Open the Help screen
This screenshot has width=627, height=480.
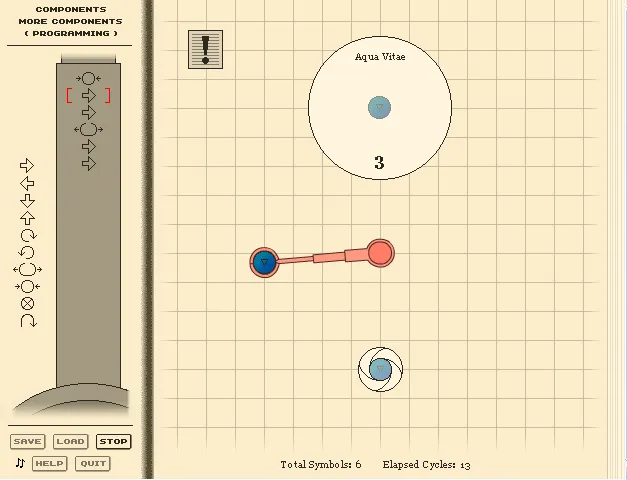tap(49, 463)
